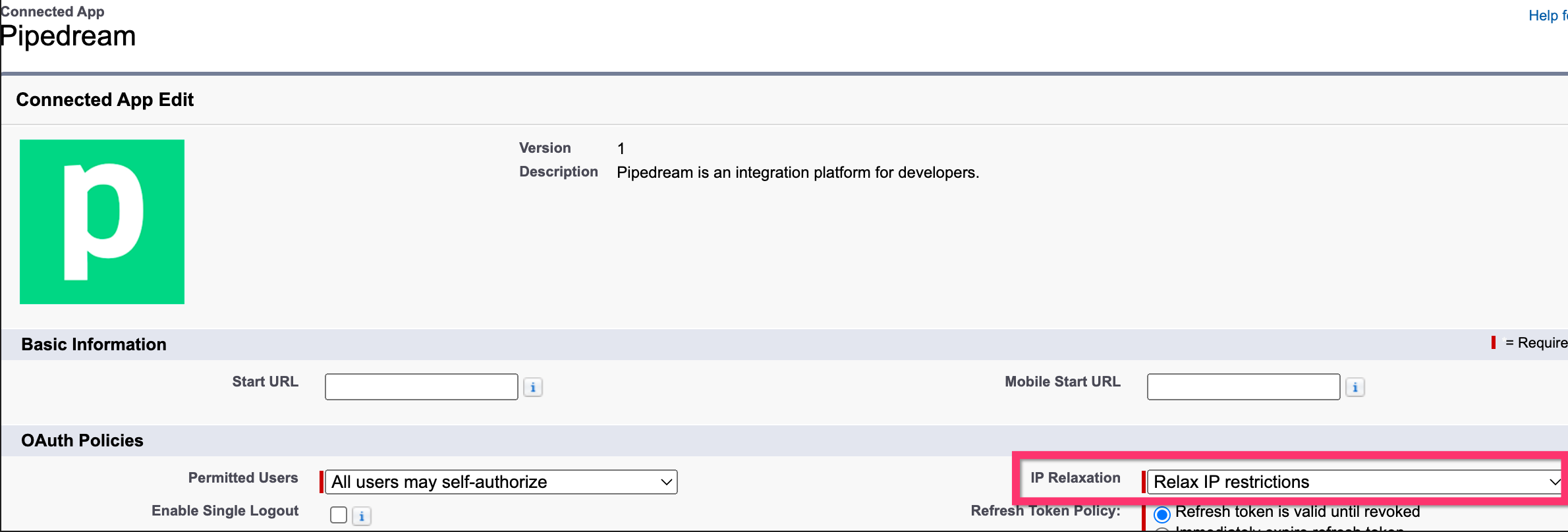This screenshot has height=532, width=1568.
Task: Open the IP Relaxation dropdown
Action: [x=1355, y=482]
